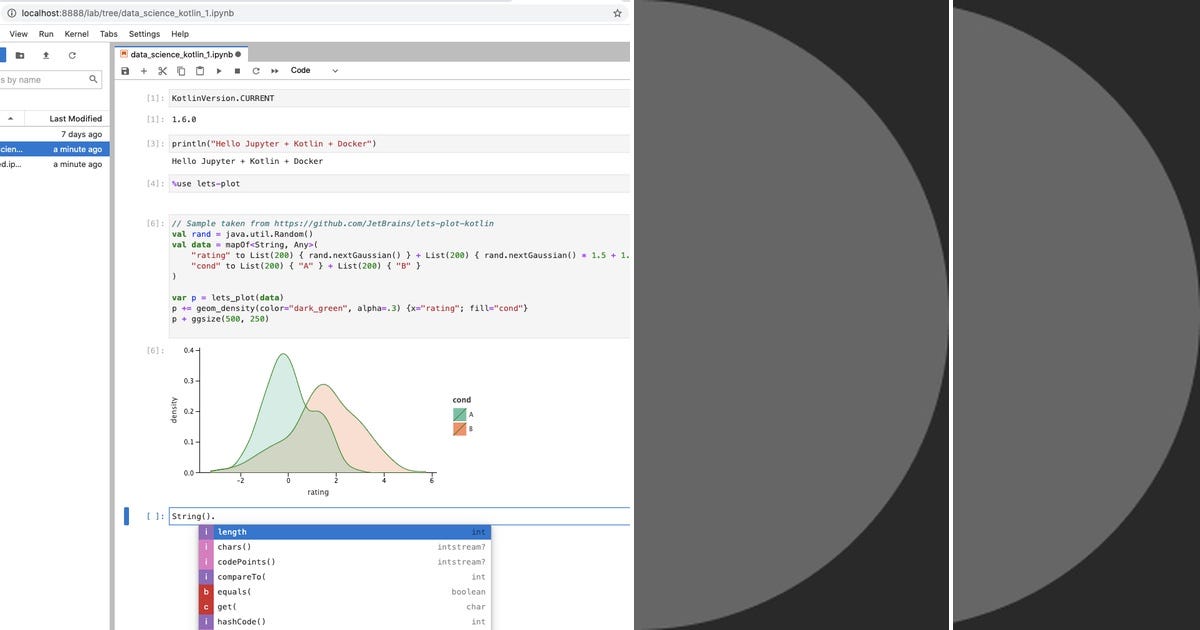Open the Code cell type dropdown
Image resolution: width=1200 pixels, height=630 pixels.
pos(314,71)
